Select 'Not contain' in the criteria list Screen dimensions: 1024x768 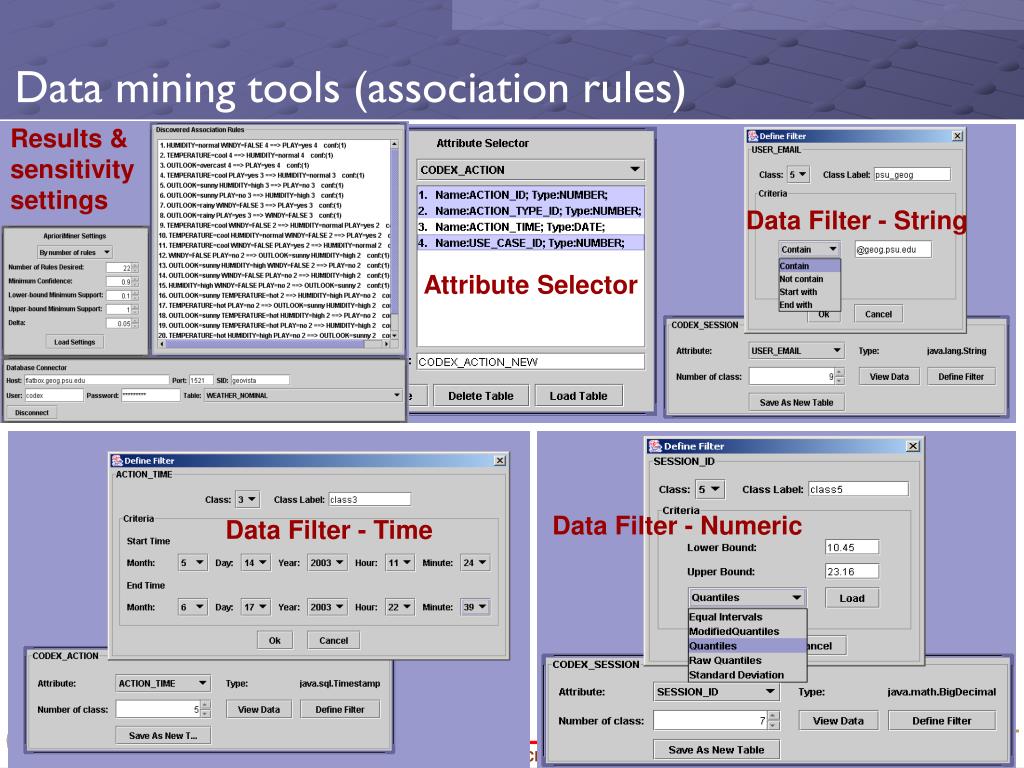click(x=809, y=279)
